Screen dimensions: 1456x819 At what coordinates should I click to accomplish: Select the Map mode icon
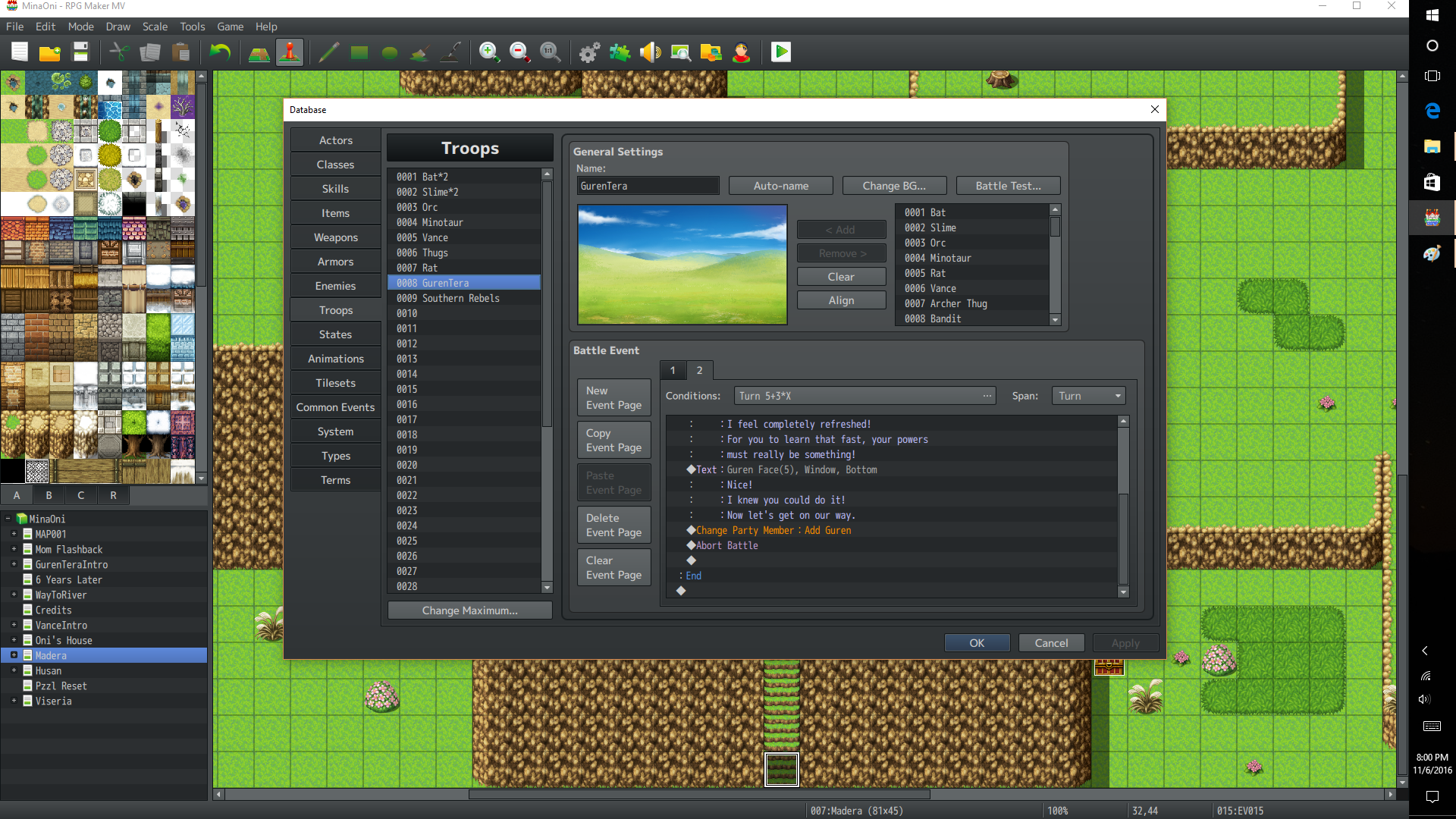259,52
